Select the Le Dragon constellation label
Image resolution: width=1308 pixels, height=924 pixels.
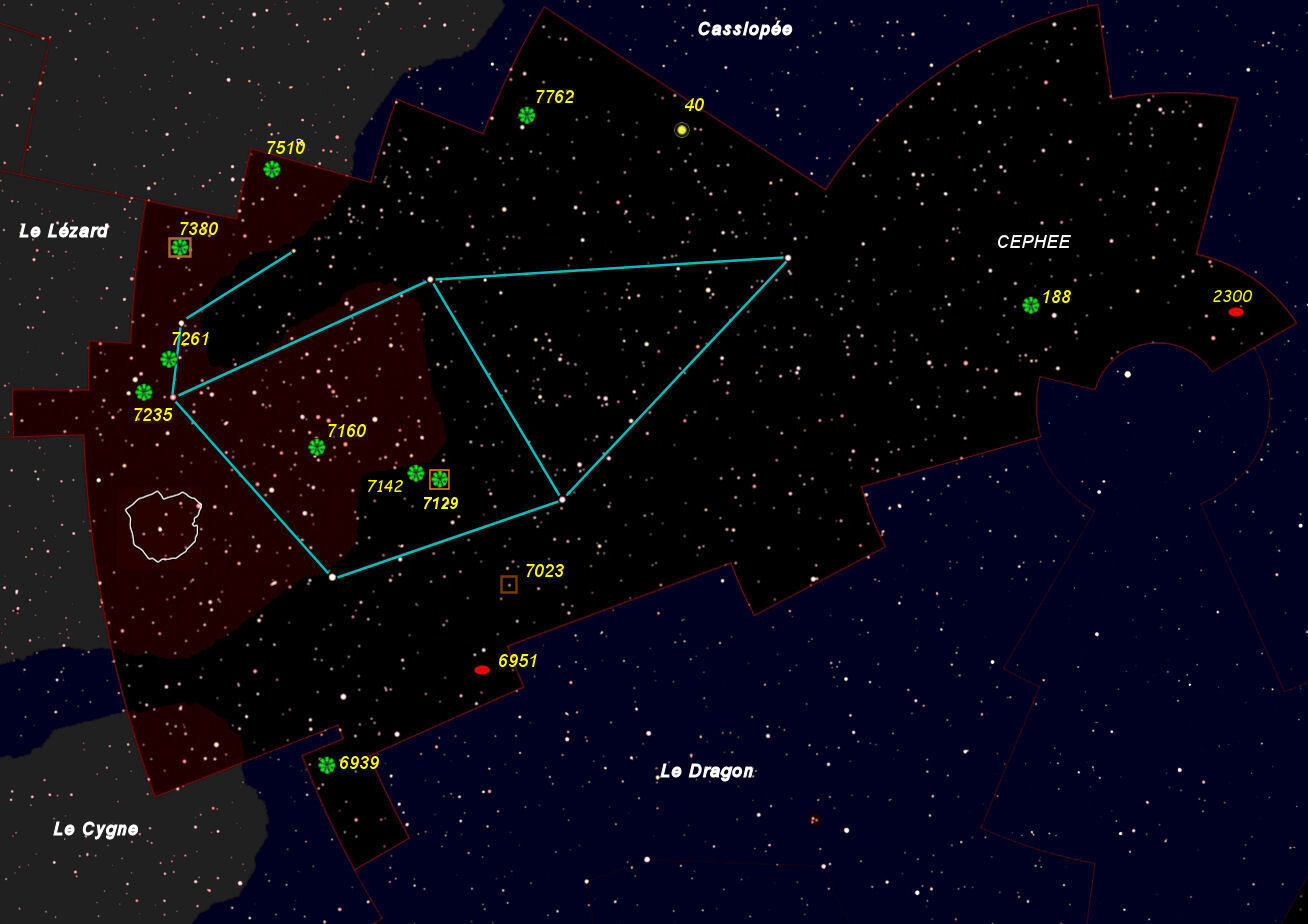click(x=706, y=771)
